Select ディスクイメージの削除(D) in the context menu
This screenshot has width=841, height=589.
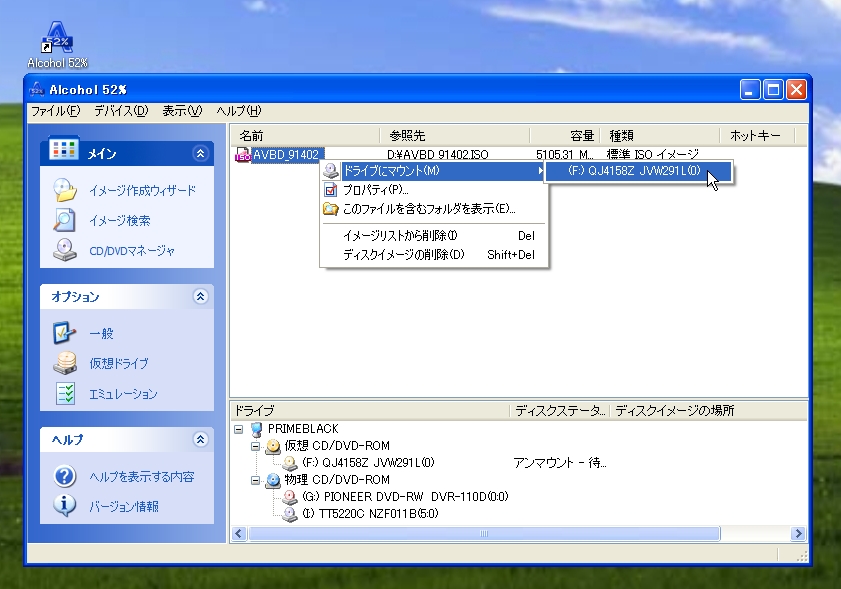[433, 255]
